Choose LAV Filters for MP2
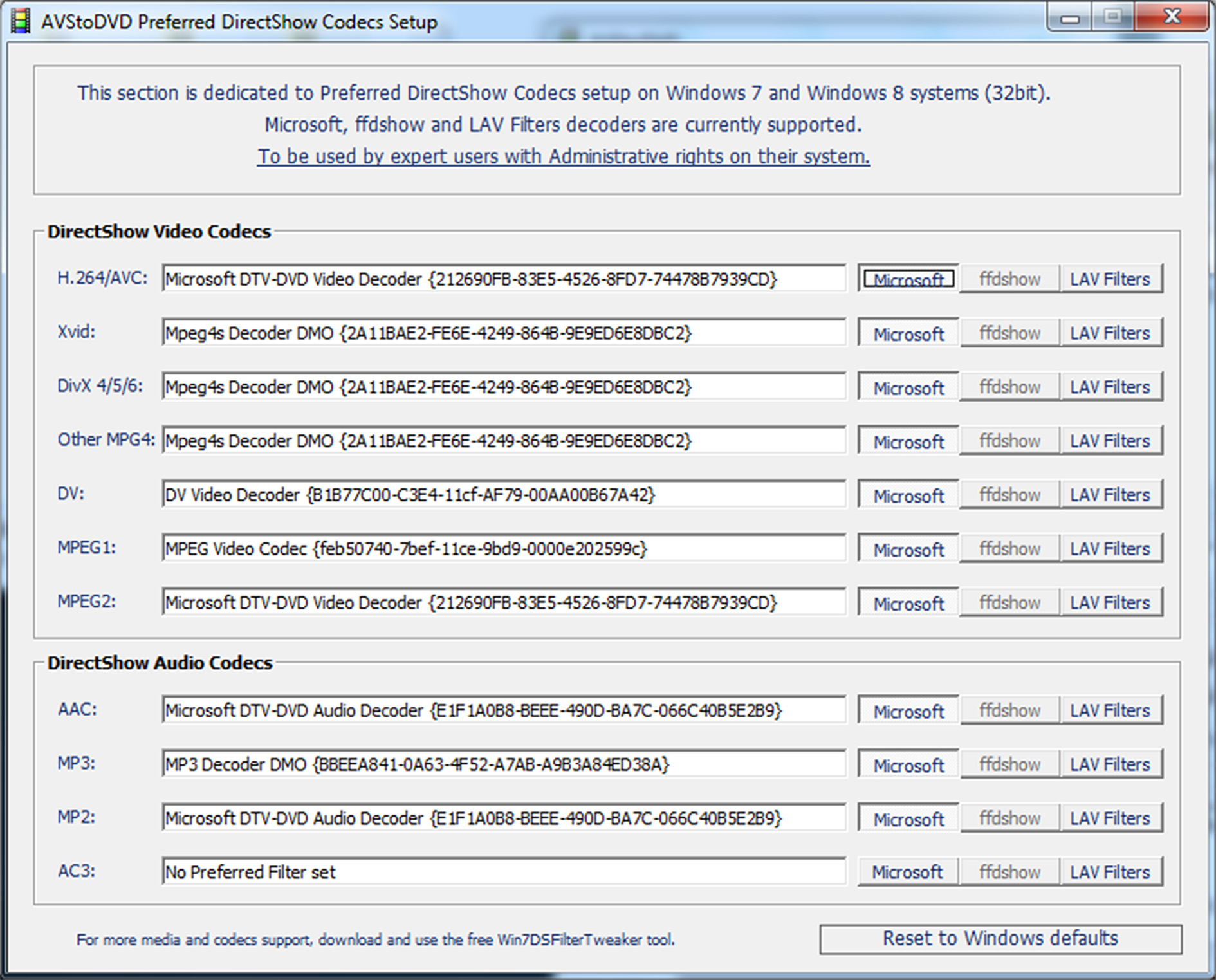This screenshot has height=980, width=1216. tap(1110, 818)
